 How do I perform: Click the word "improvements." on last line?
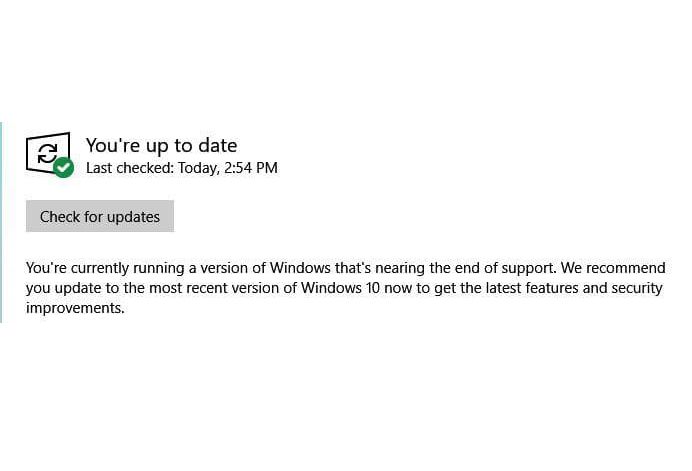(75, 308)
